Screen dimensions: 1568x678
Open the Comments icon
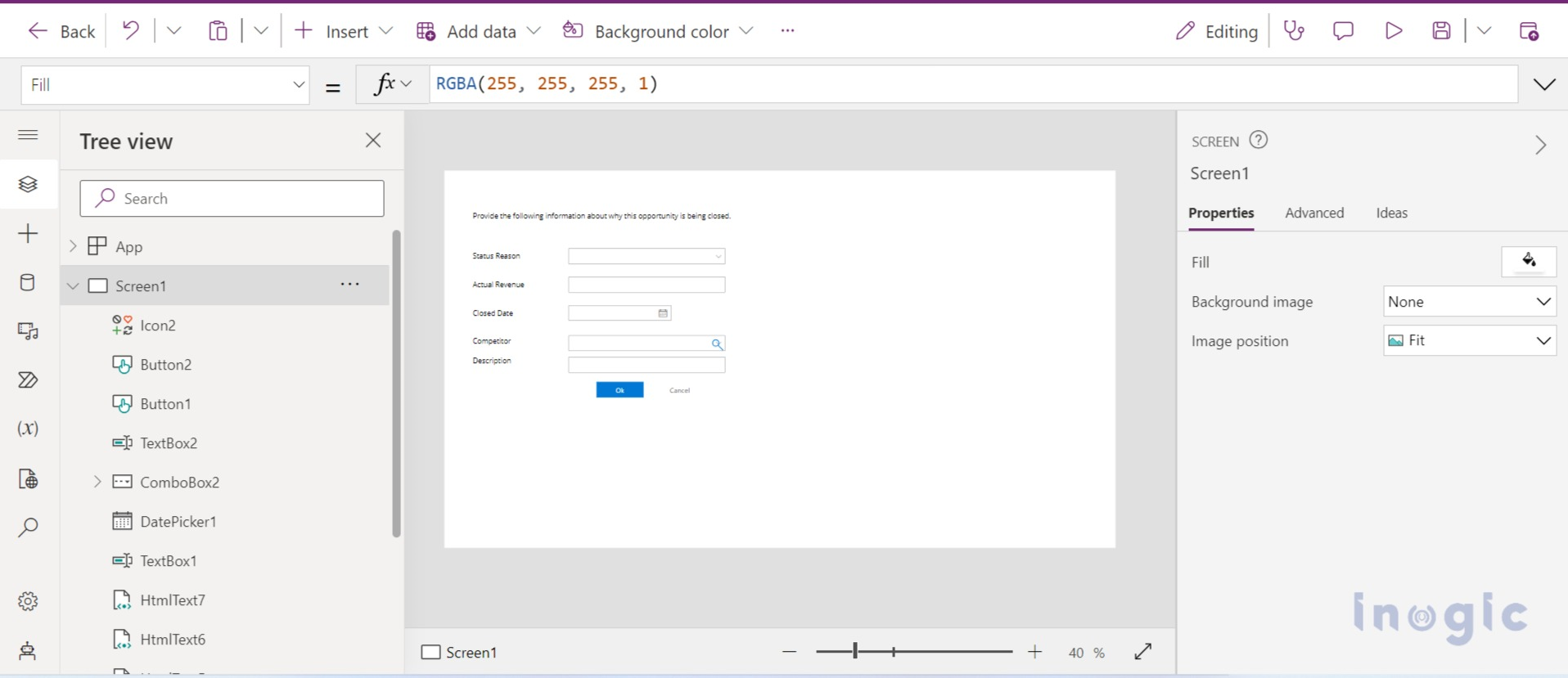click(1343, 31)
